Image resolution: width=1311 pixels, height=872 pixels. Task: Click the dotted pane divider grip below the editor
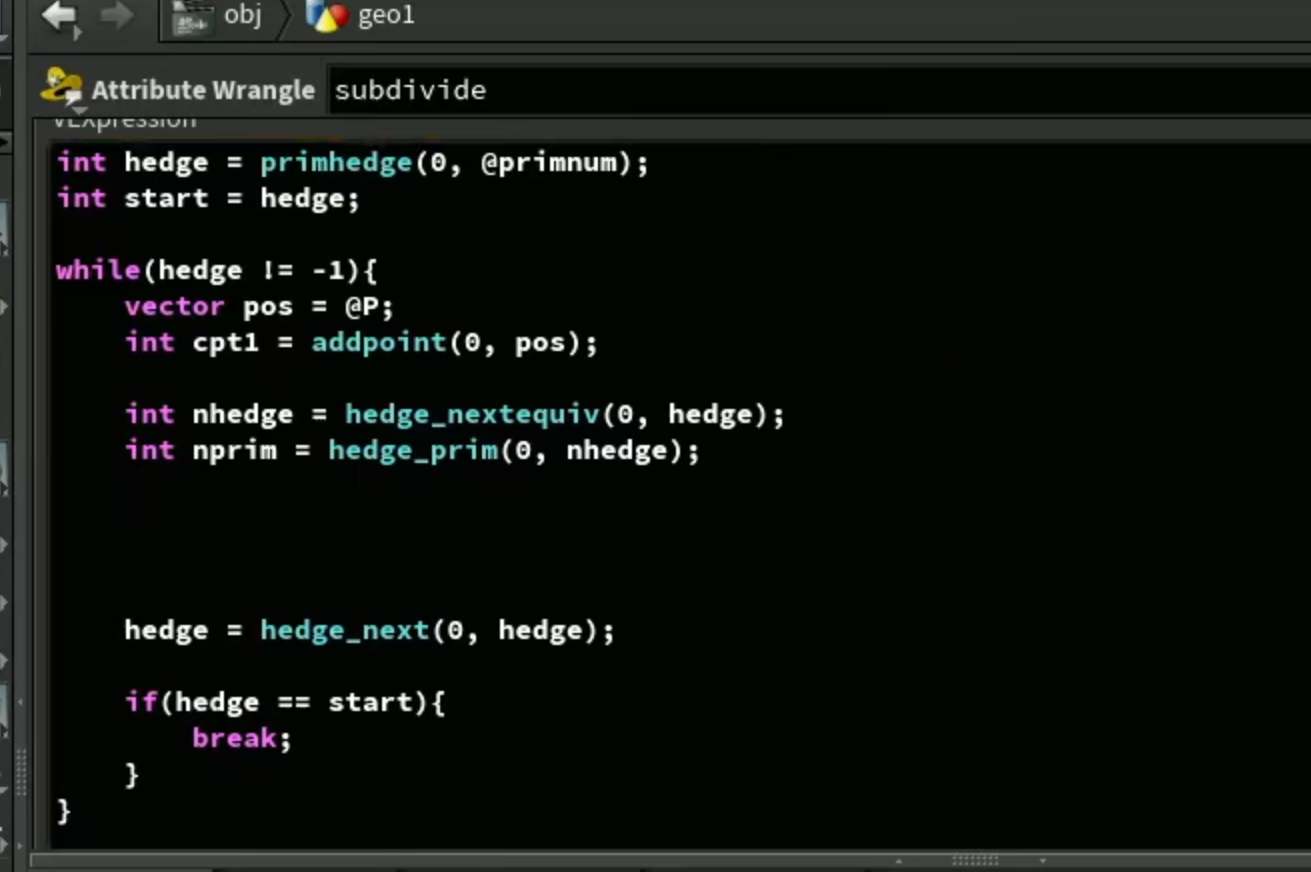(x=975, y=860)
